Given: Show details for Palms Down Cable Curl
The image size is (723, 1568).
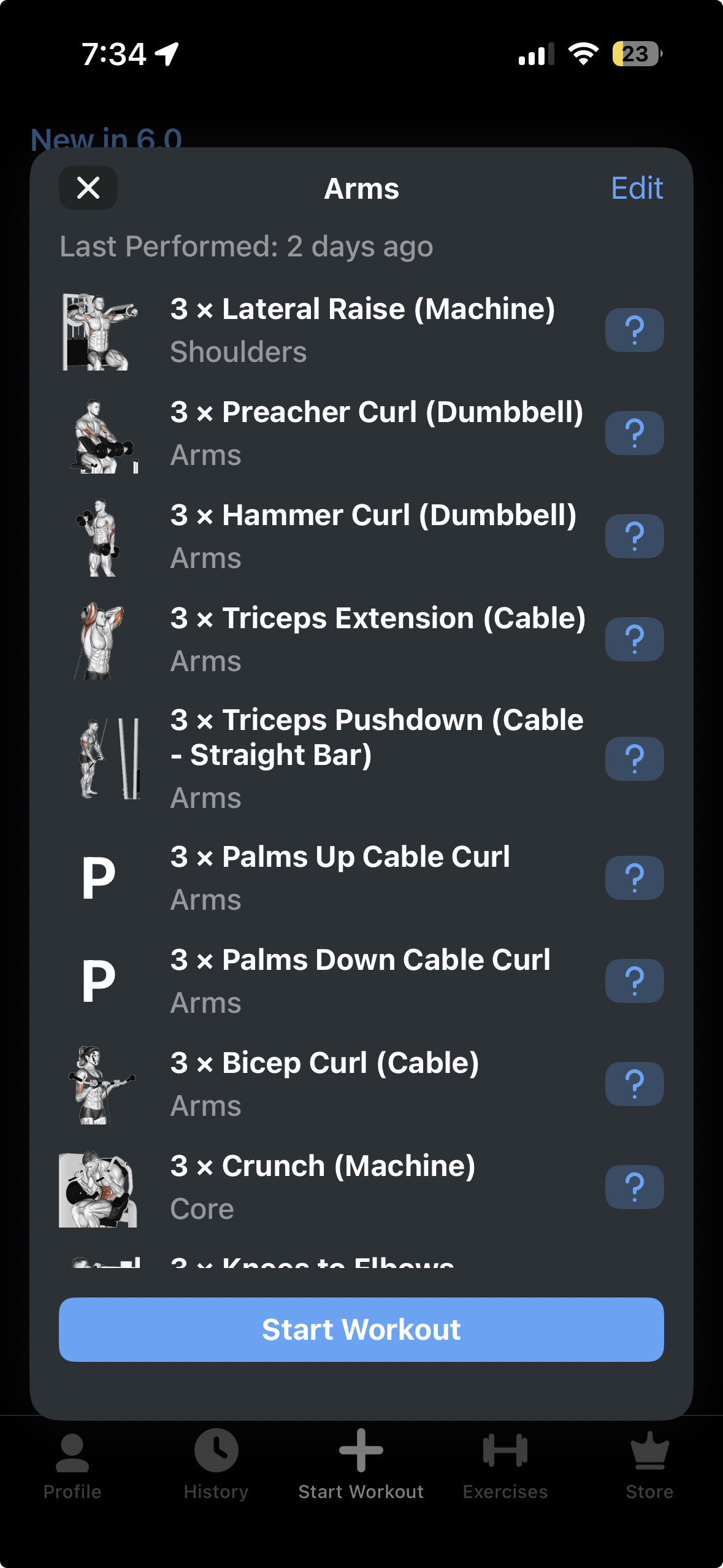Looking at the screenshot, I should (634, 981).
